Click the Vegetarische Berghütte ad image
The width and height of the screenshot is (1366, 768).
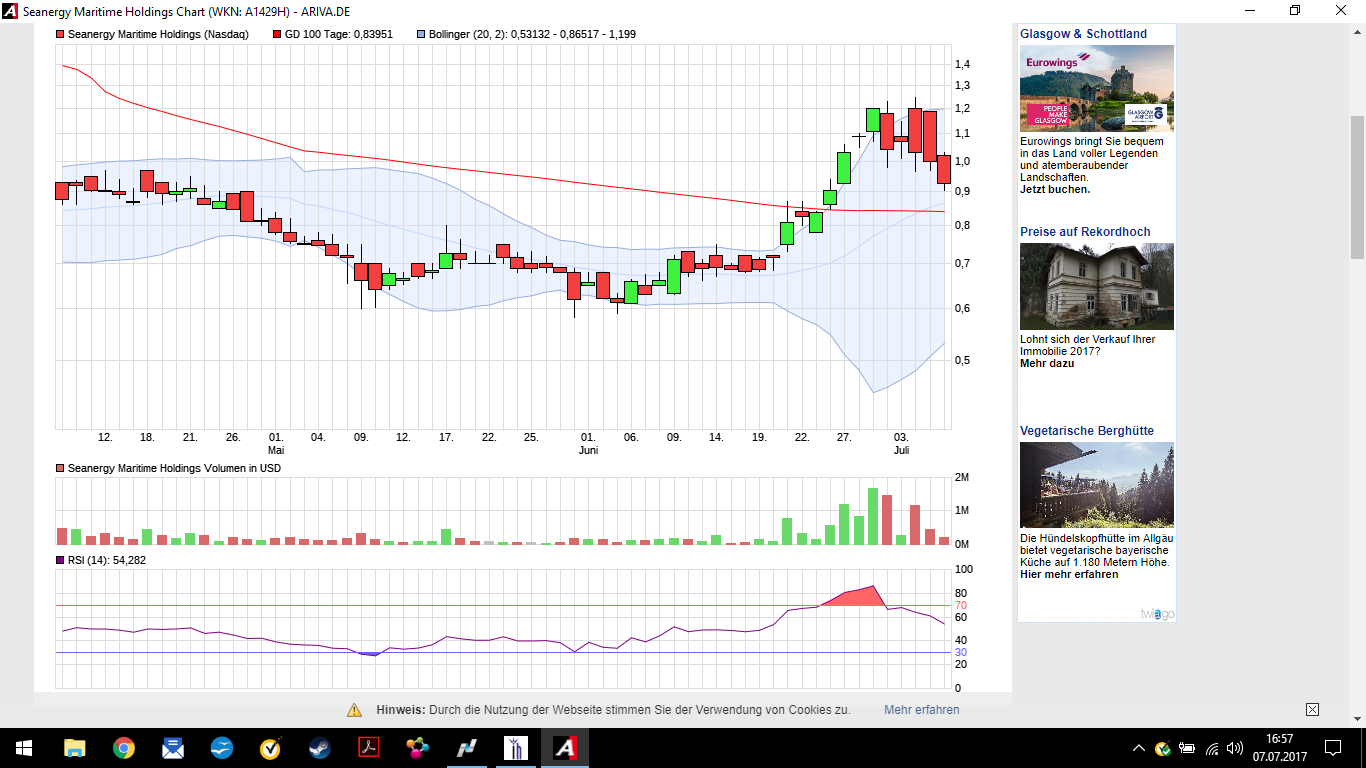click(1097, 485)
